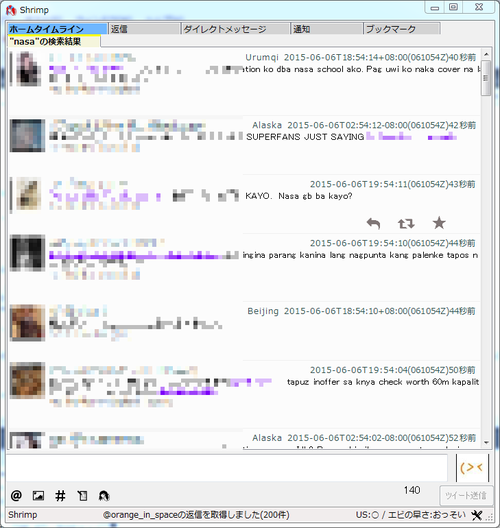Open avatar of the 'parang kanina lang nagpunta' tweet
The height and width of the screenshot is (528, 500).
[27, 253]
